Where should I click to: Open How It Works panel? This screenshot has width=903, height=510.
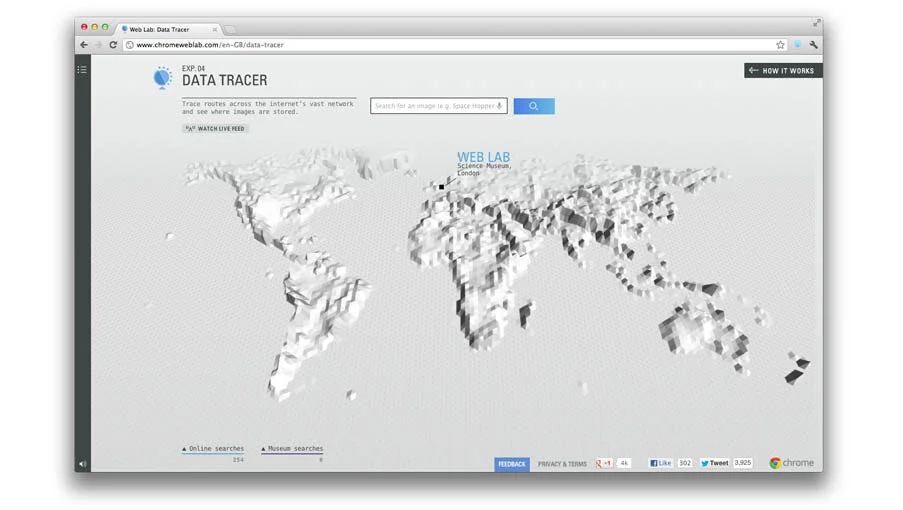[x=783, y=70]
